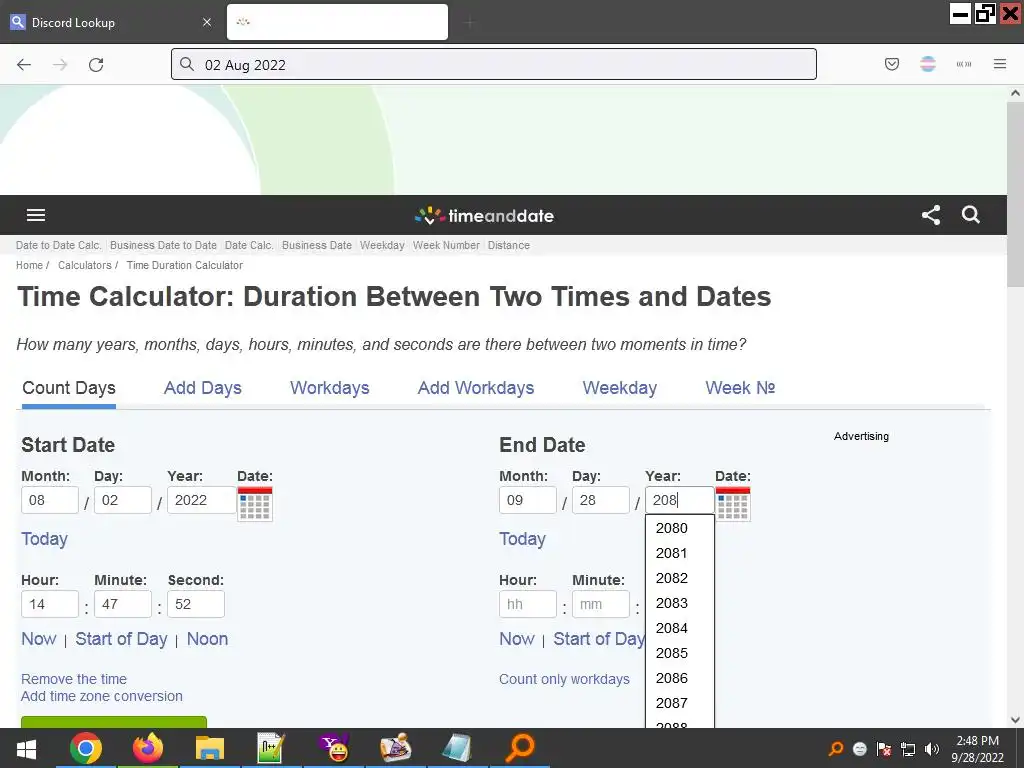1024x768 pixels.
Task: Open the browser application menu
Action: click(x=999, y=64)
